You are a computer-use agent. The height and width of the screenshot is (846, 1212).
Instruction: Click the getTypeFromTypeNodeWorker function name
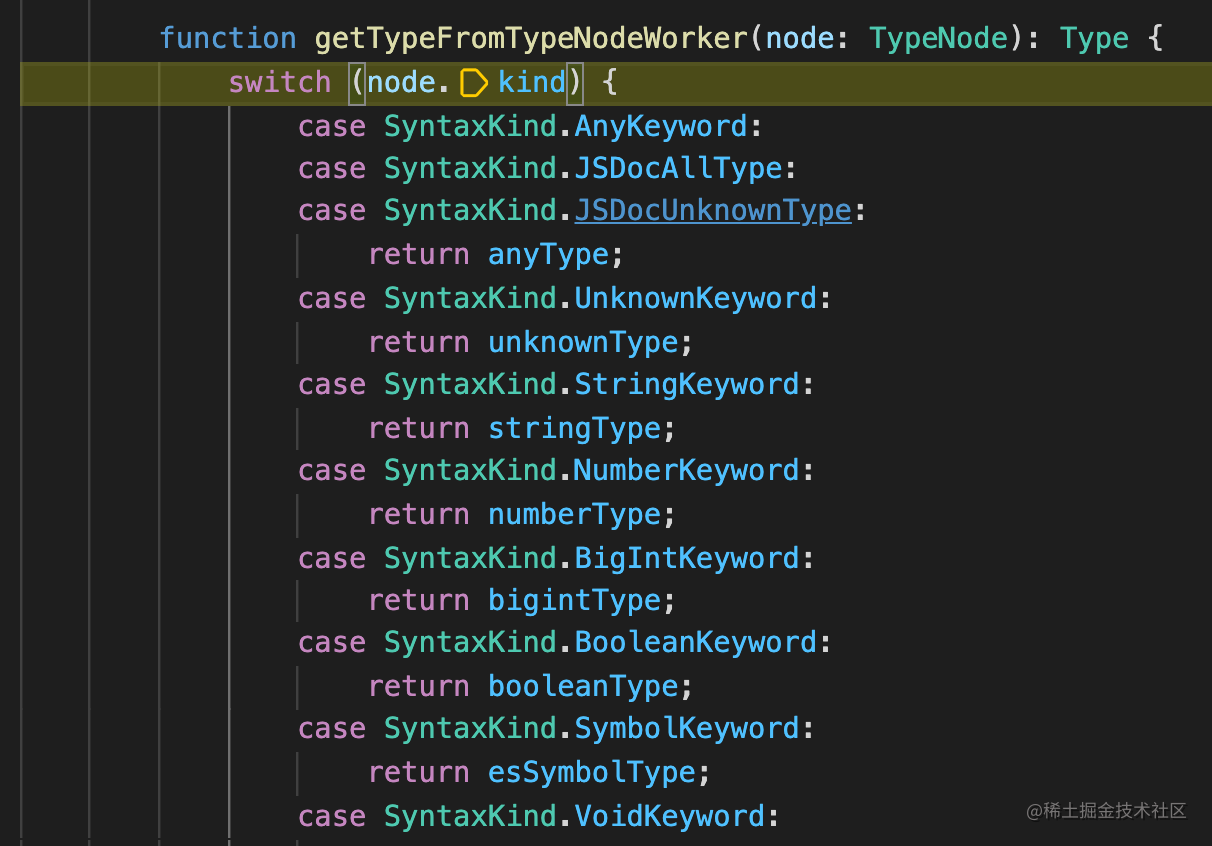(531, 39)
